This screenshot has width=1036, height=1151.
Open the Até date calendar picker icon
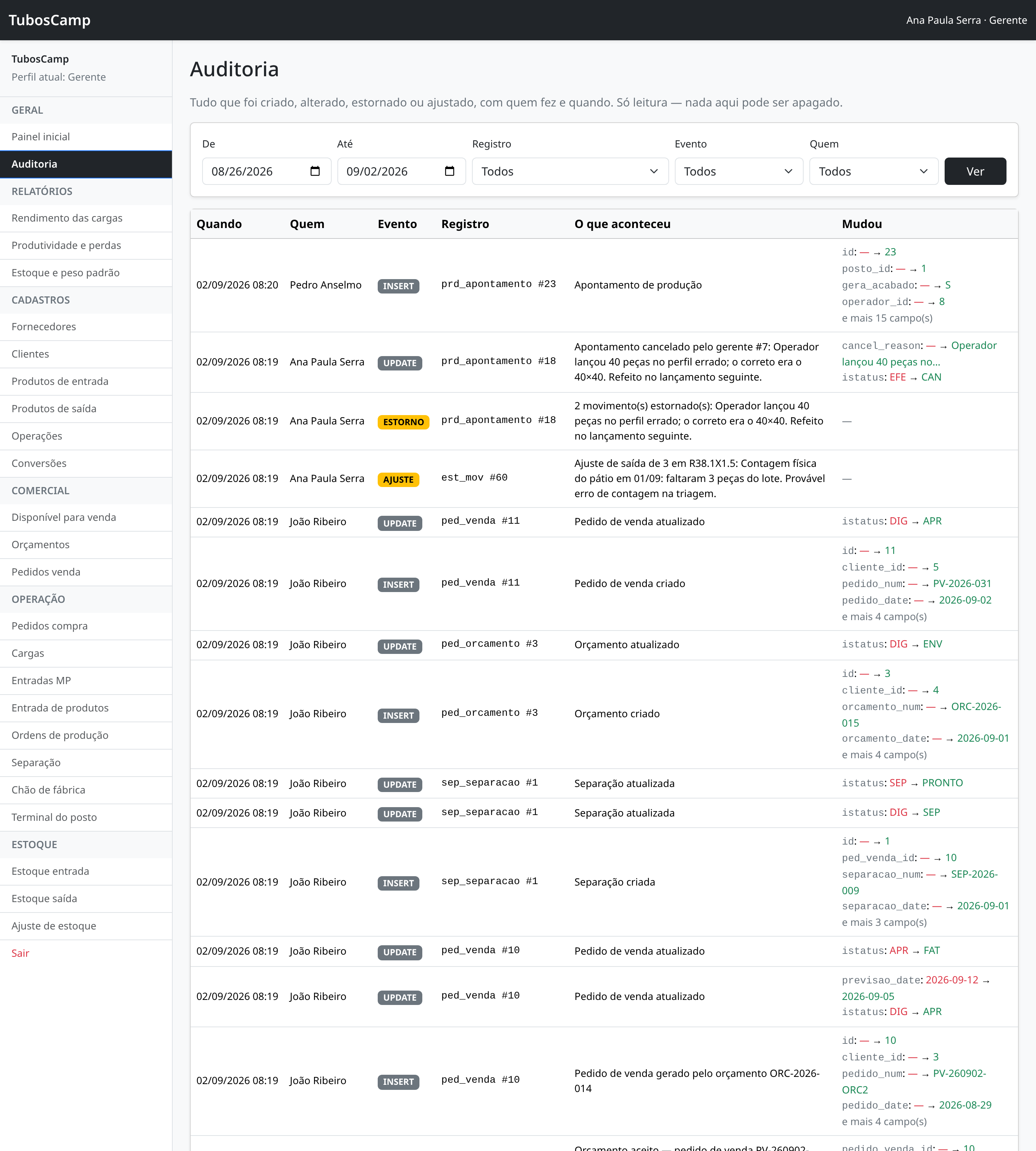tap(450, 171)
